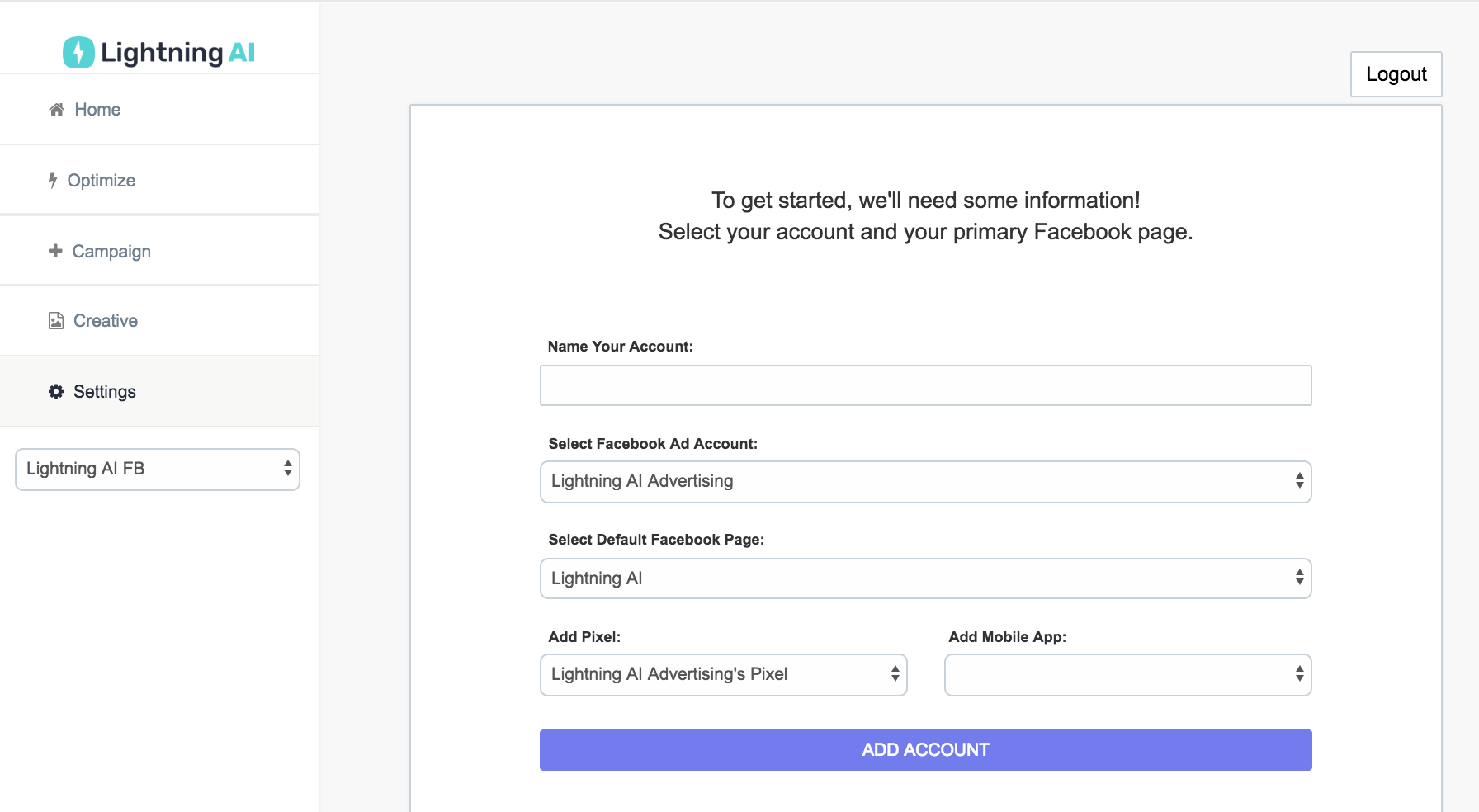This screenshot has height=812, width=1479.
Task: Go to the Creative section
Action: pos(105,320)
